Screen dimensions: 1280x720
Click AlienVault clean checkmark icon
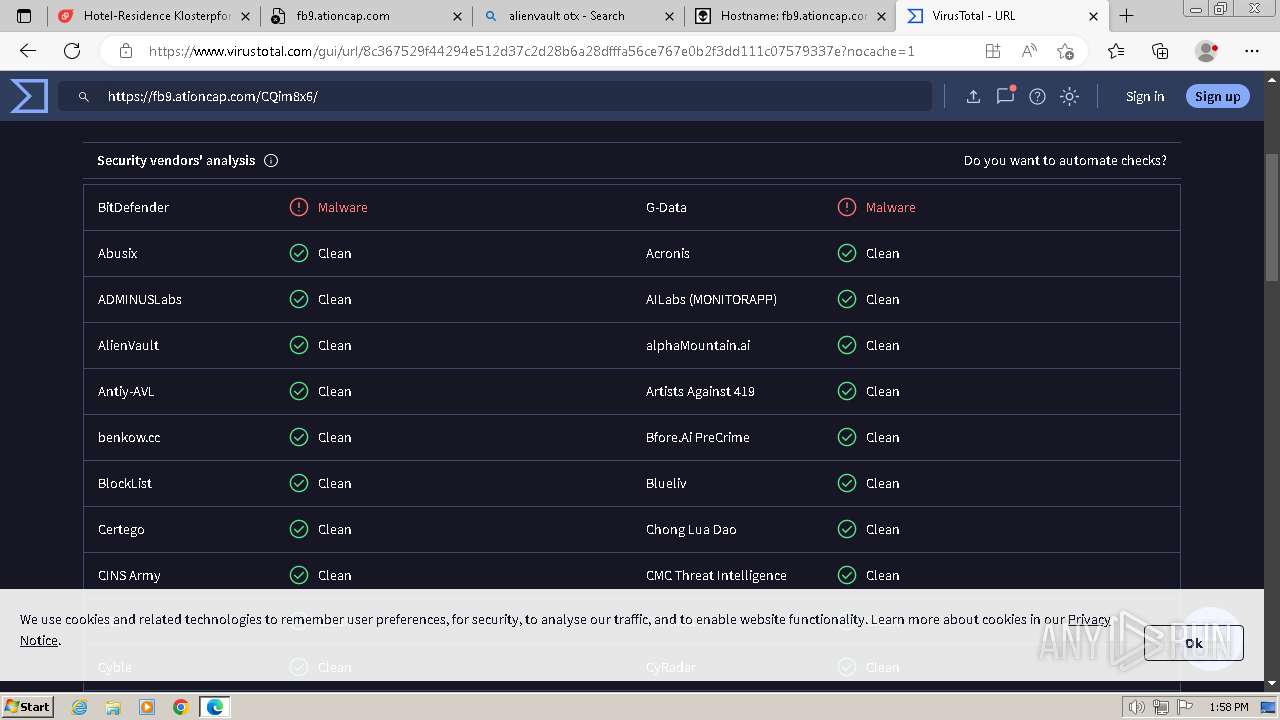point(299,345)
